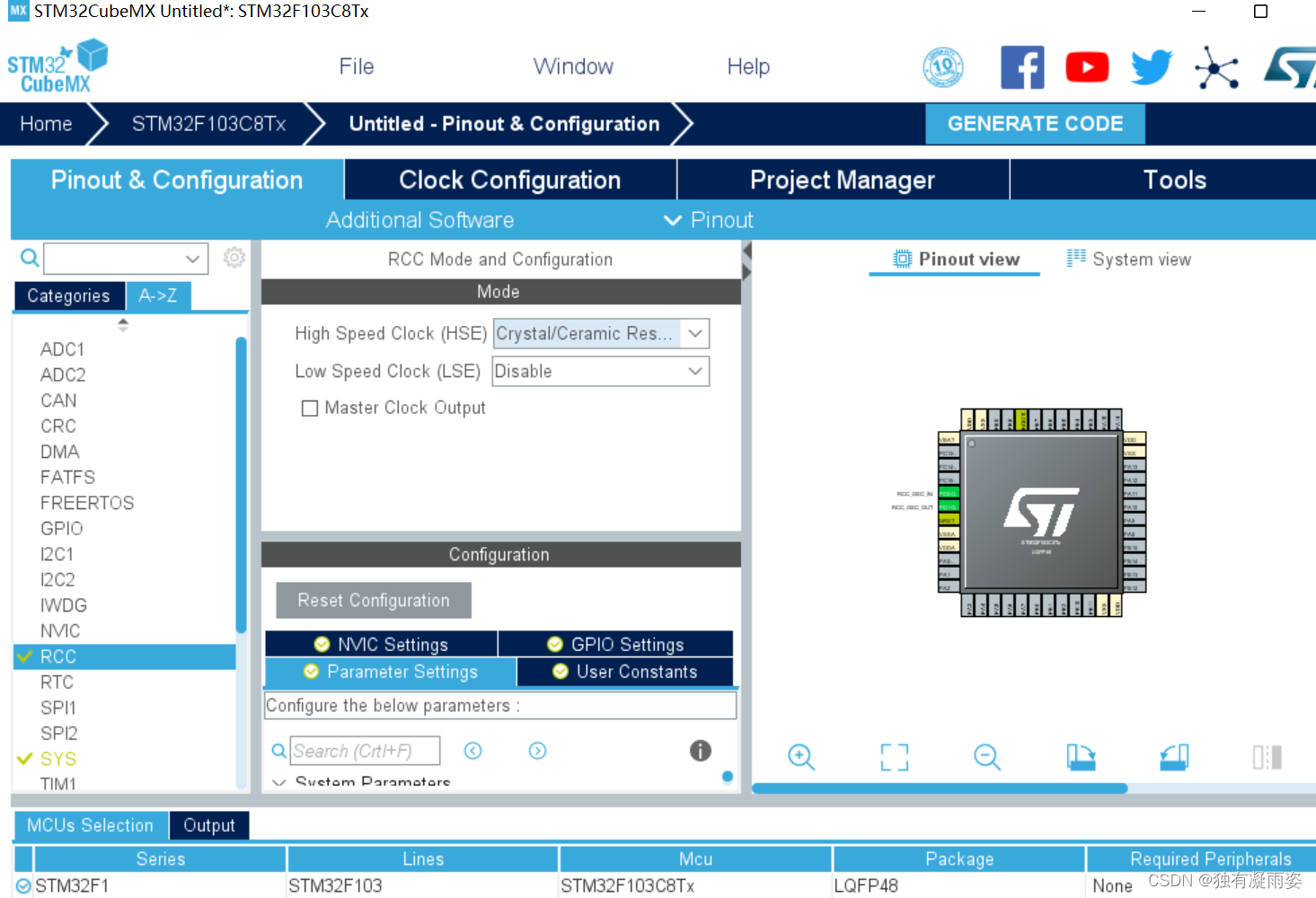Zoom out on the pinout view
The height and width of the screenshot is (898, 1316).
(987, 757)
